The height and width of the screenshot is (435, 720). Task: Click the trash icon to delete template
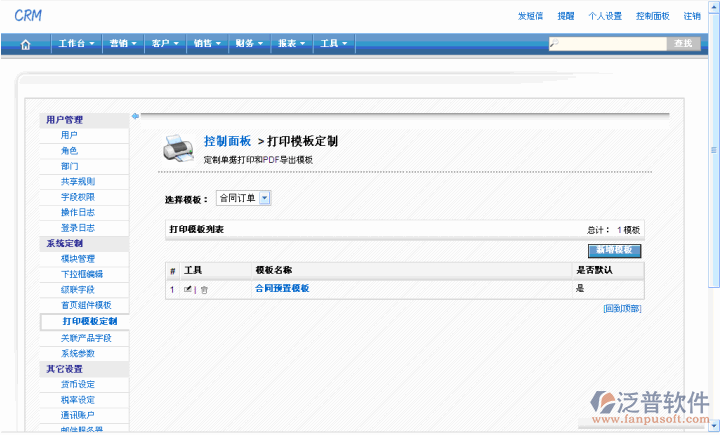(x=204, y=289)
